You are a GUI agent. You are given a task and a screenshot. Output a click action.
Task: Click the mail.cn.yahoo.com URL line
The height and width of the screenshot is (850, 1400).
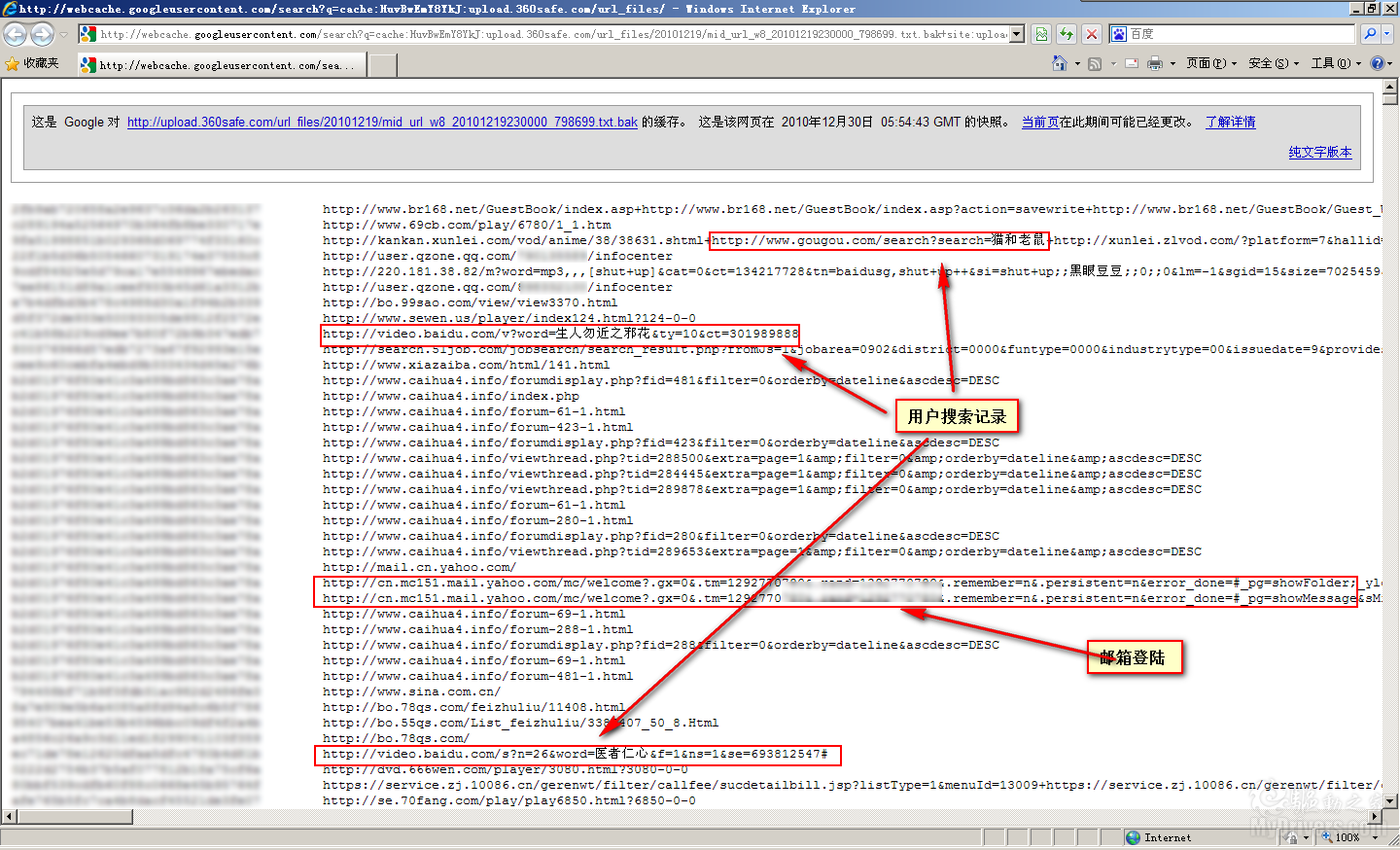coord(419,567)
